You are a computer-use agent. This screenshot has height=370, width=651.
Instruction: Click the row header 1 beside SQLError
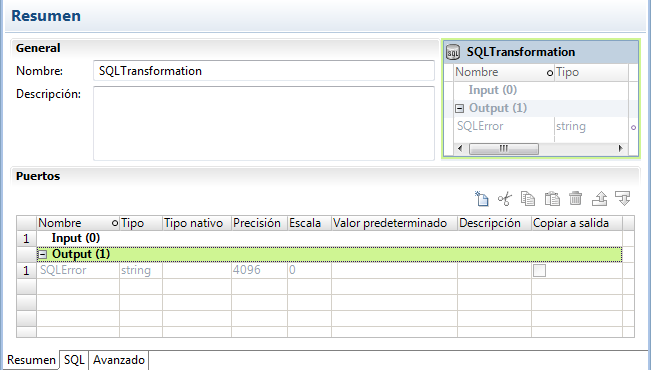click(26, 270)
